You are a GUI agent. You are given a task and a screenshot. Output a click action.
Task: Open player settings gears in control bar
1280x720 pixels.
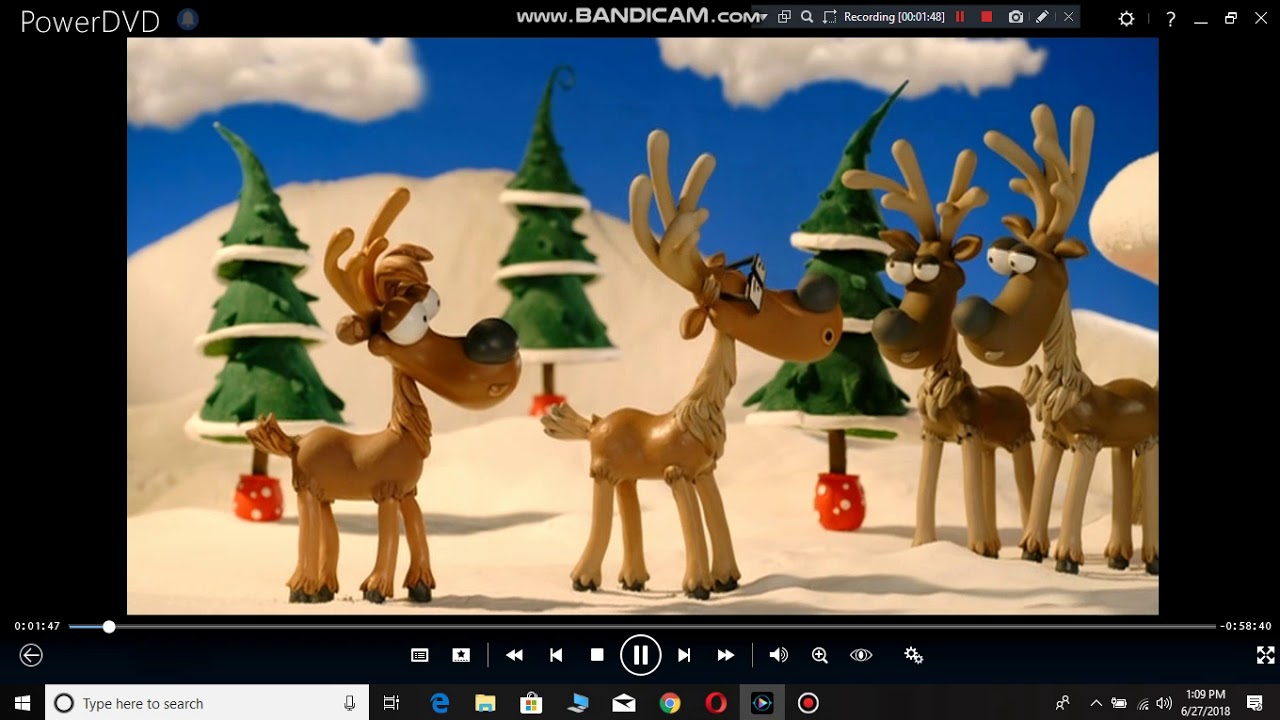click(913, 655)
